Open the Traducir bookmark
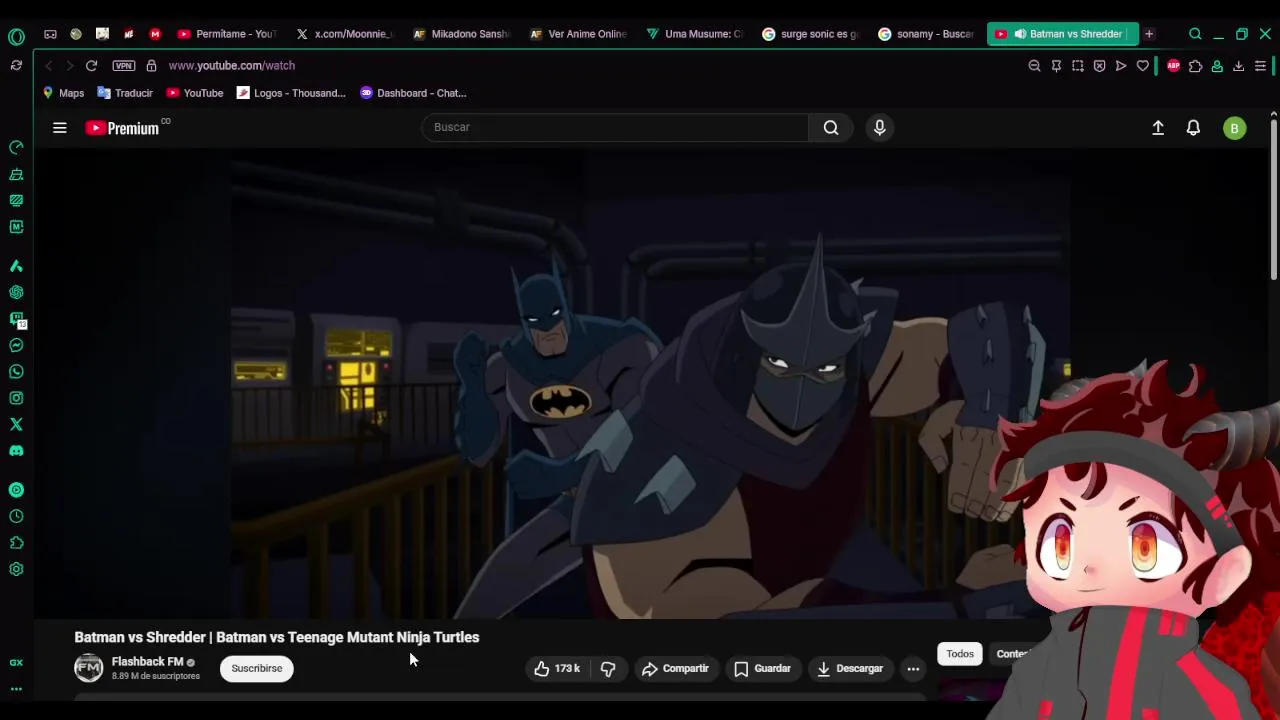Image resolution: width=1280 pixels, height=720 pixels. [125, 93]
